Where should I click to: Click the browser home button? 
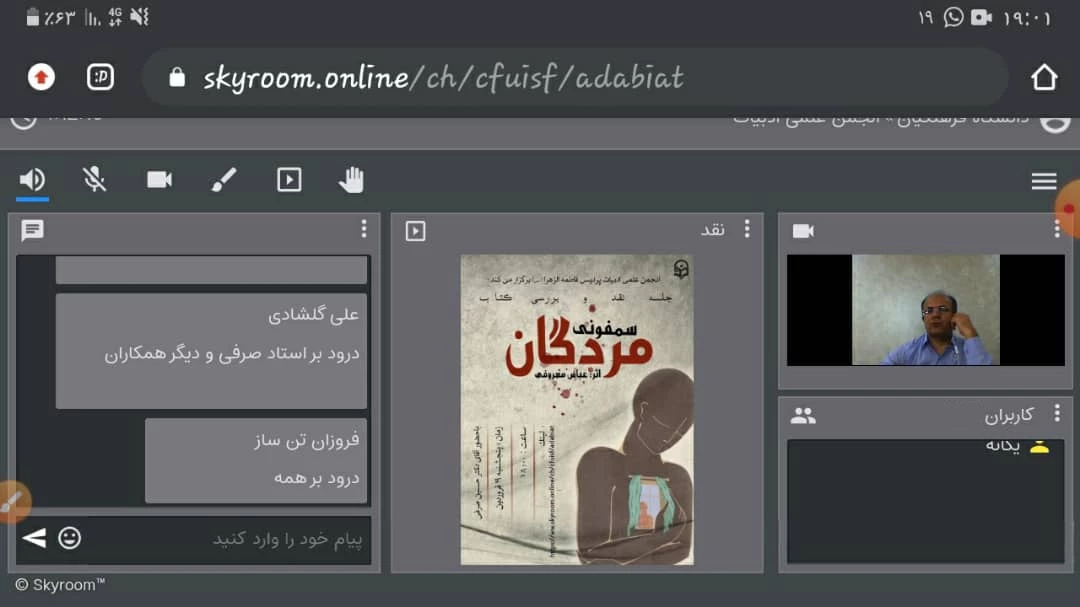[1043, 77]
